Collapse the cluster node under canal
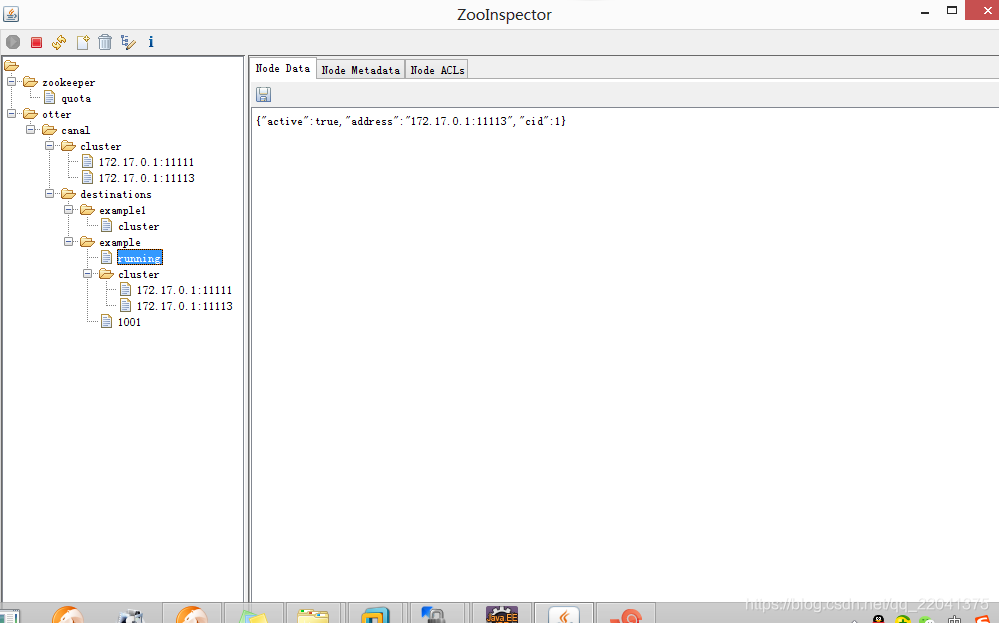This screenshot has height=623, width=999. pos(50,146)
